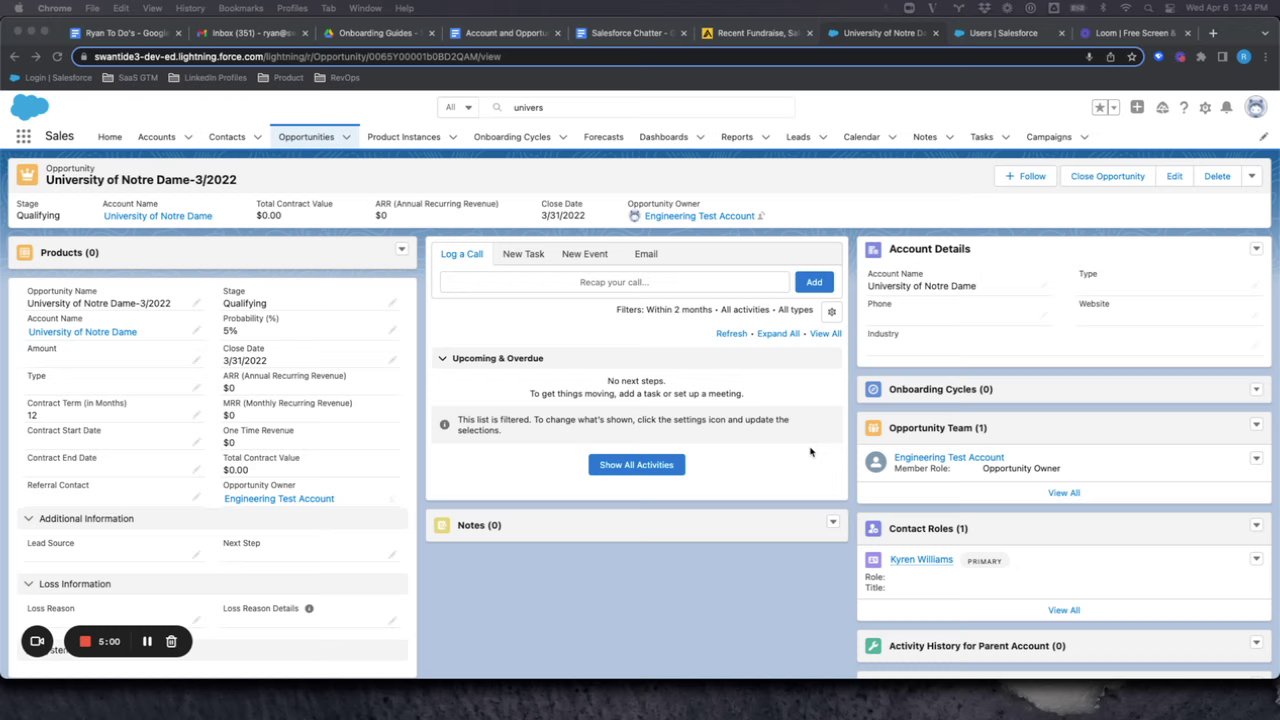The height and width of the screenshot is (720, 1280).
Task: Click the Add button to log the call
Action: pyautogui.click(x=814, y=282)
